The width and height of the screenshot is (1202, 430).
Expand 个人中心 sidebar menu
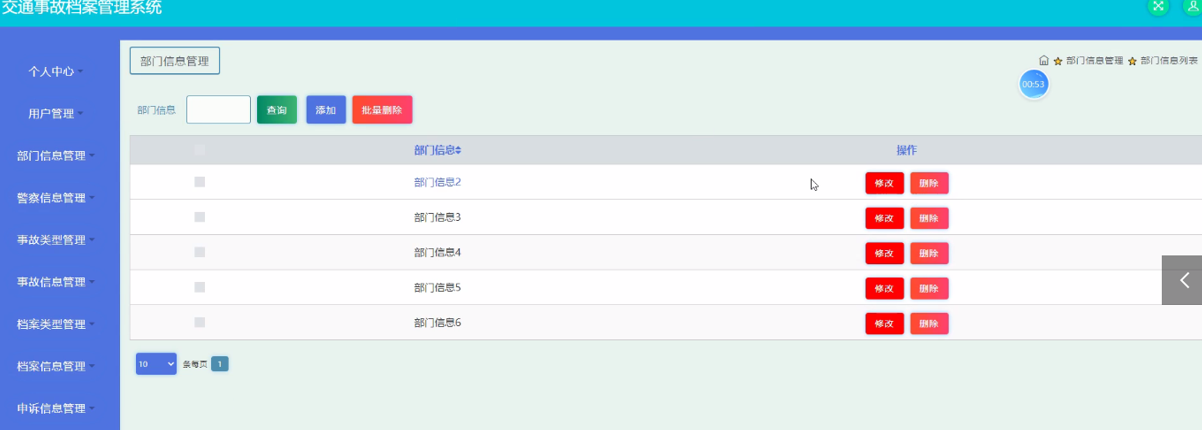pos(56,72)
